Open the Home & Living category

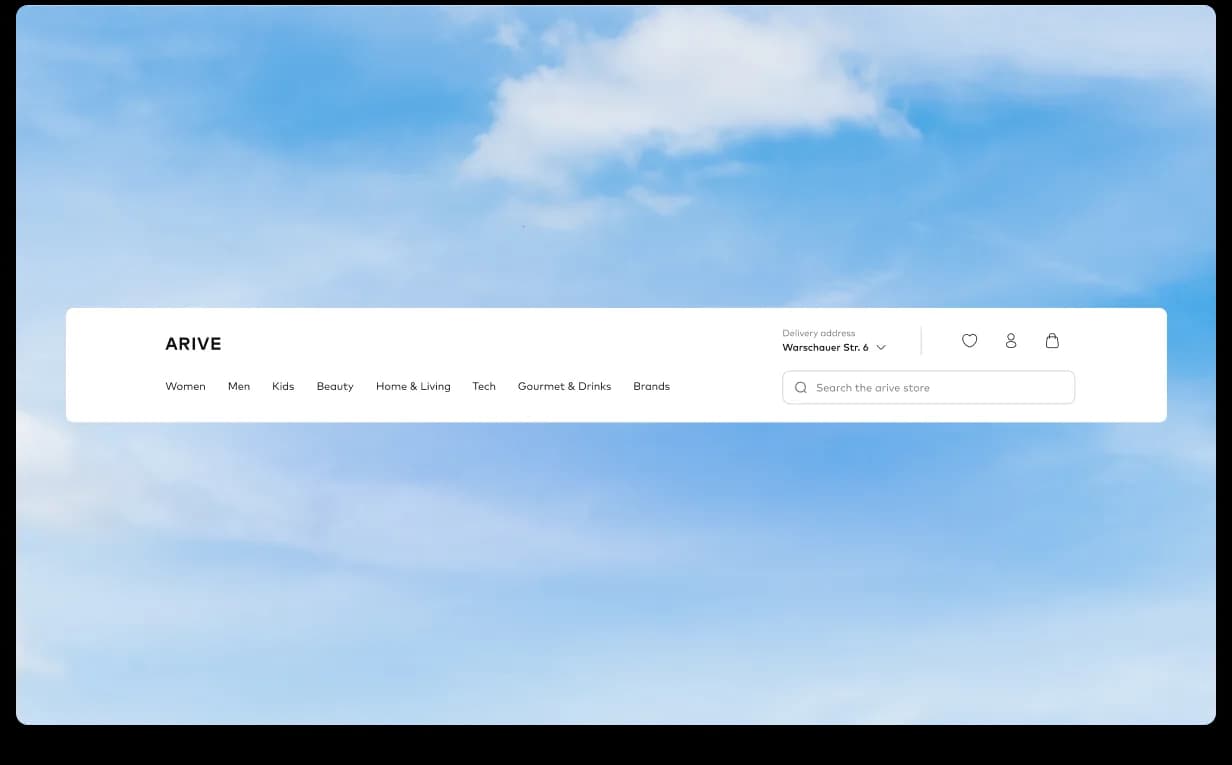click(413, 386)
